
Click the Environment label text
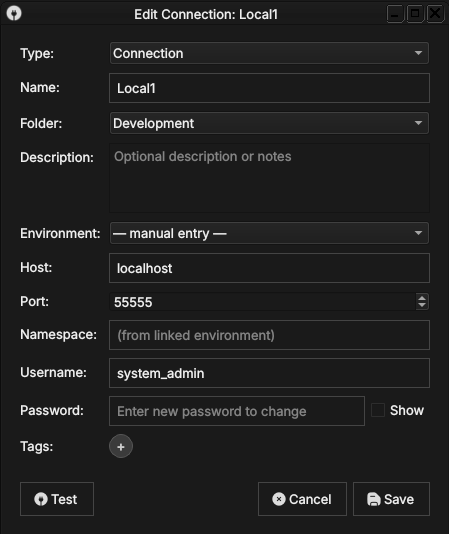pos(60,233)
